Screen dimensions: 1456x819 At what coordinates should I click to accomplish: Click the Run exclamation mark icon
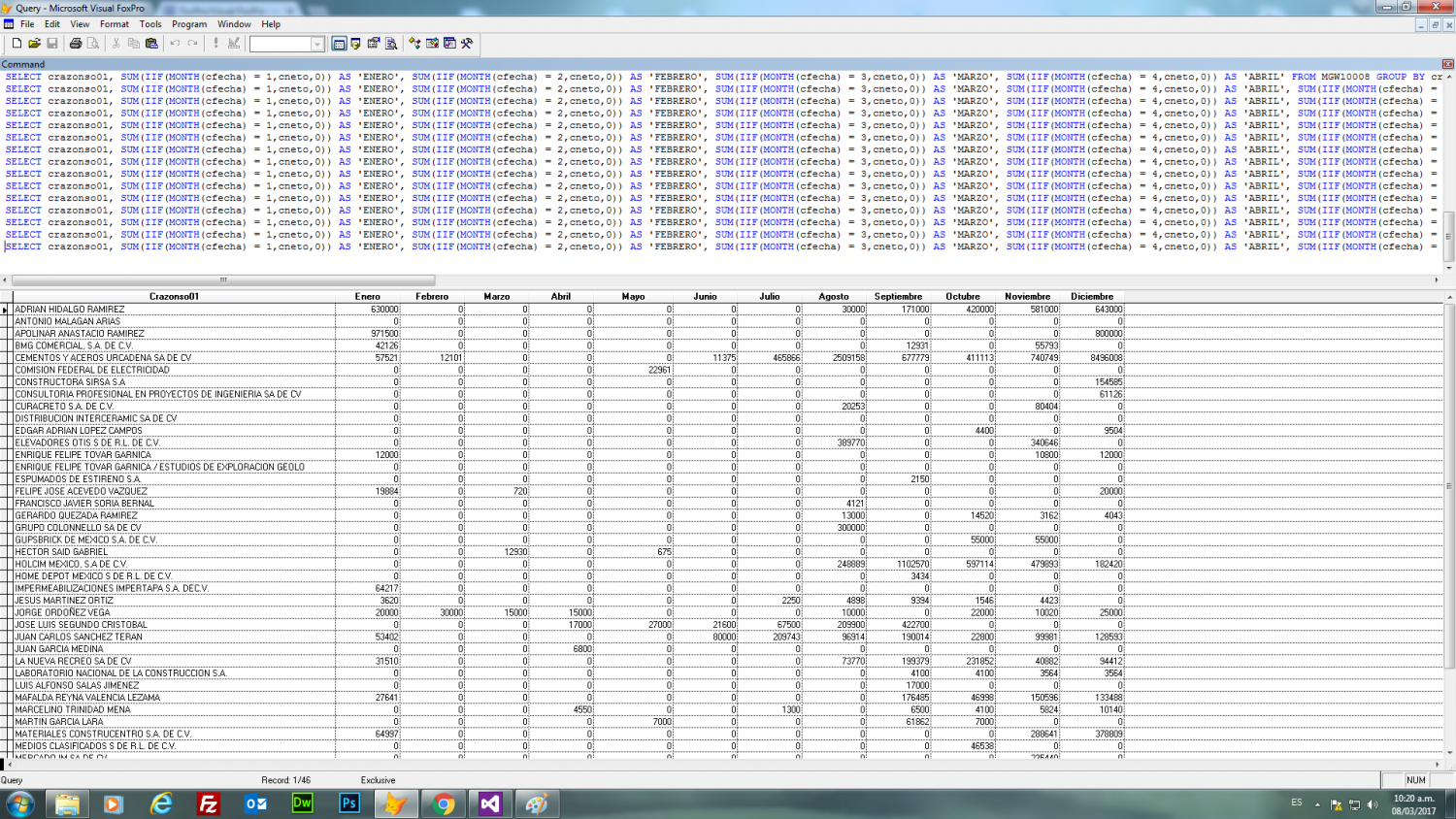tap(215, 44)
